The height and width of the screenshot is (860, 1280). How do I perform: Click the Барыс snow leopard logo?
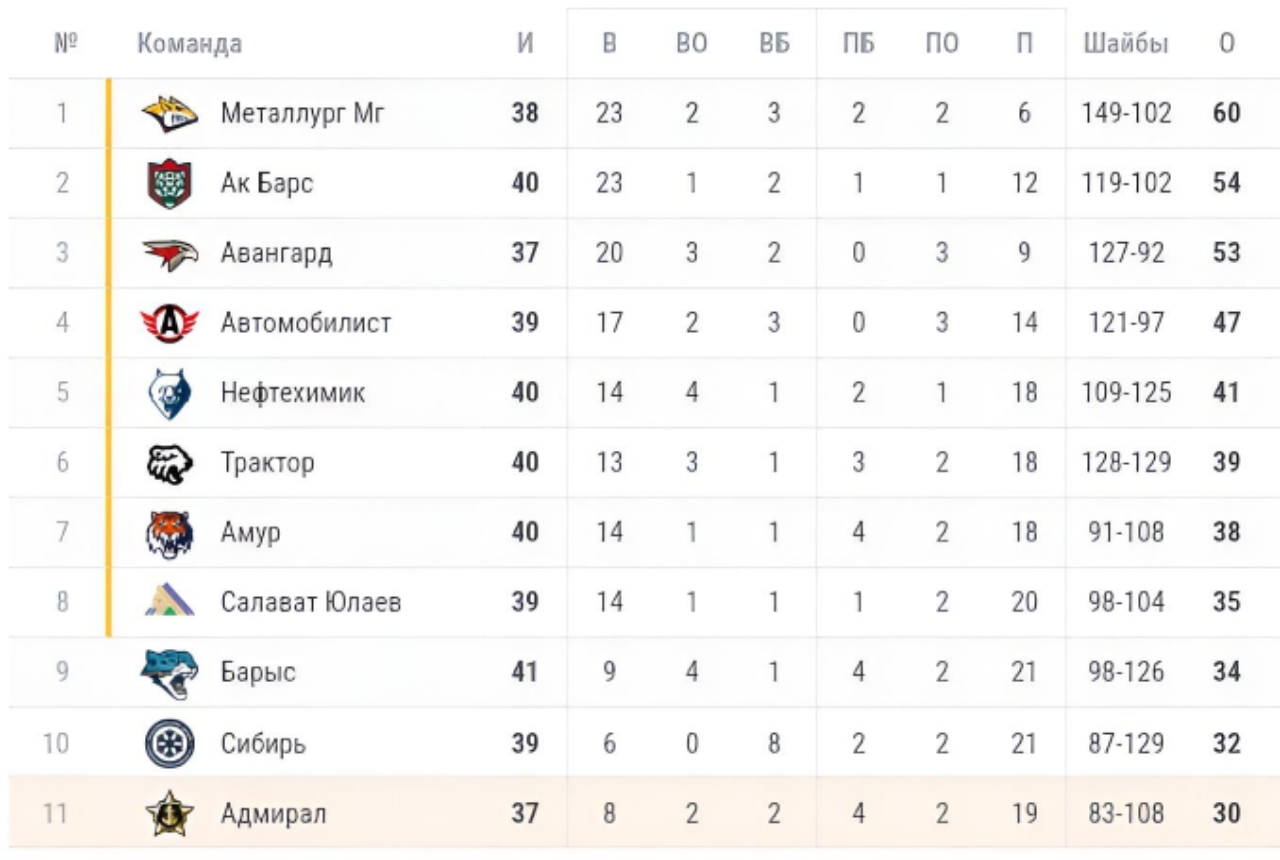click(x=169, y=672)
